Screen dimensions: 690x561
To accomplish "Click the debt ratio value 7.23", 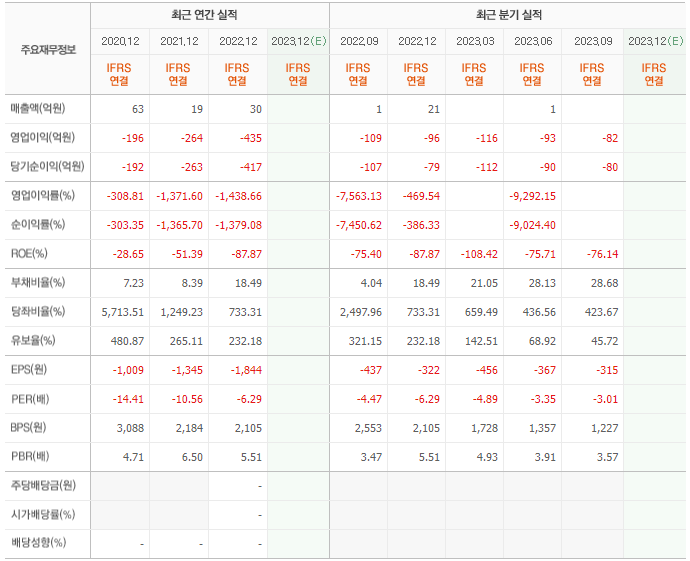I will point(134,283).
